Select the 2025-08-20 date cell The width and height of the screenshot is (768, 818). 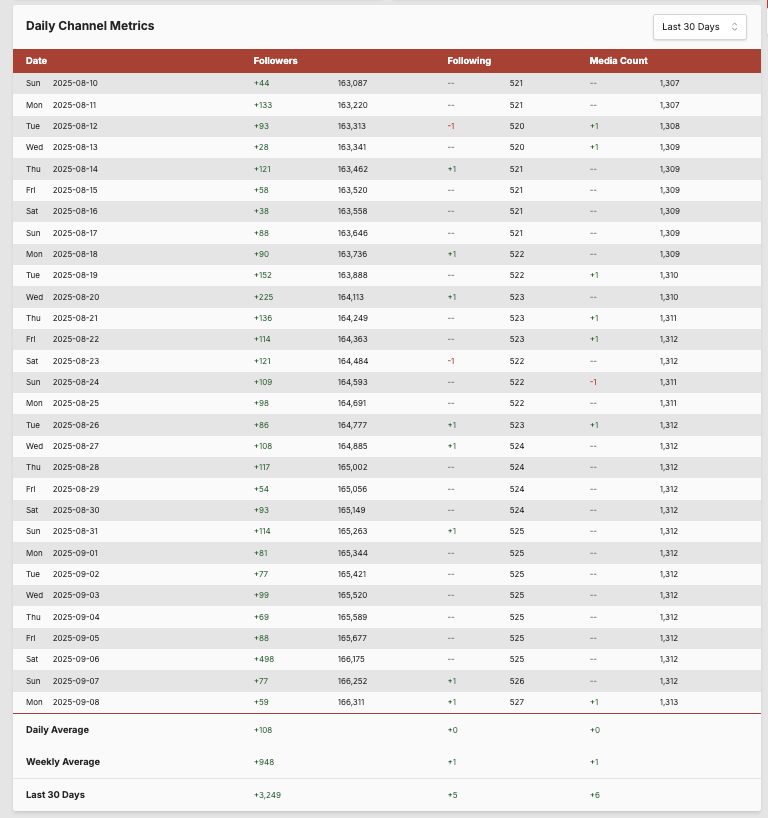coord(75,297)
